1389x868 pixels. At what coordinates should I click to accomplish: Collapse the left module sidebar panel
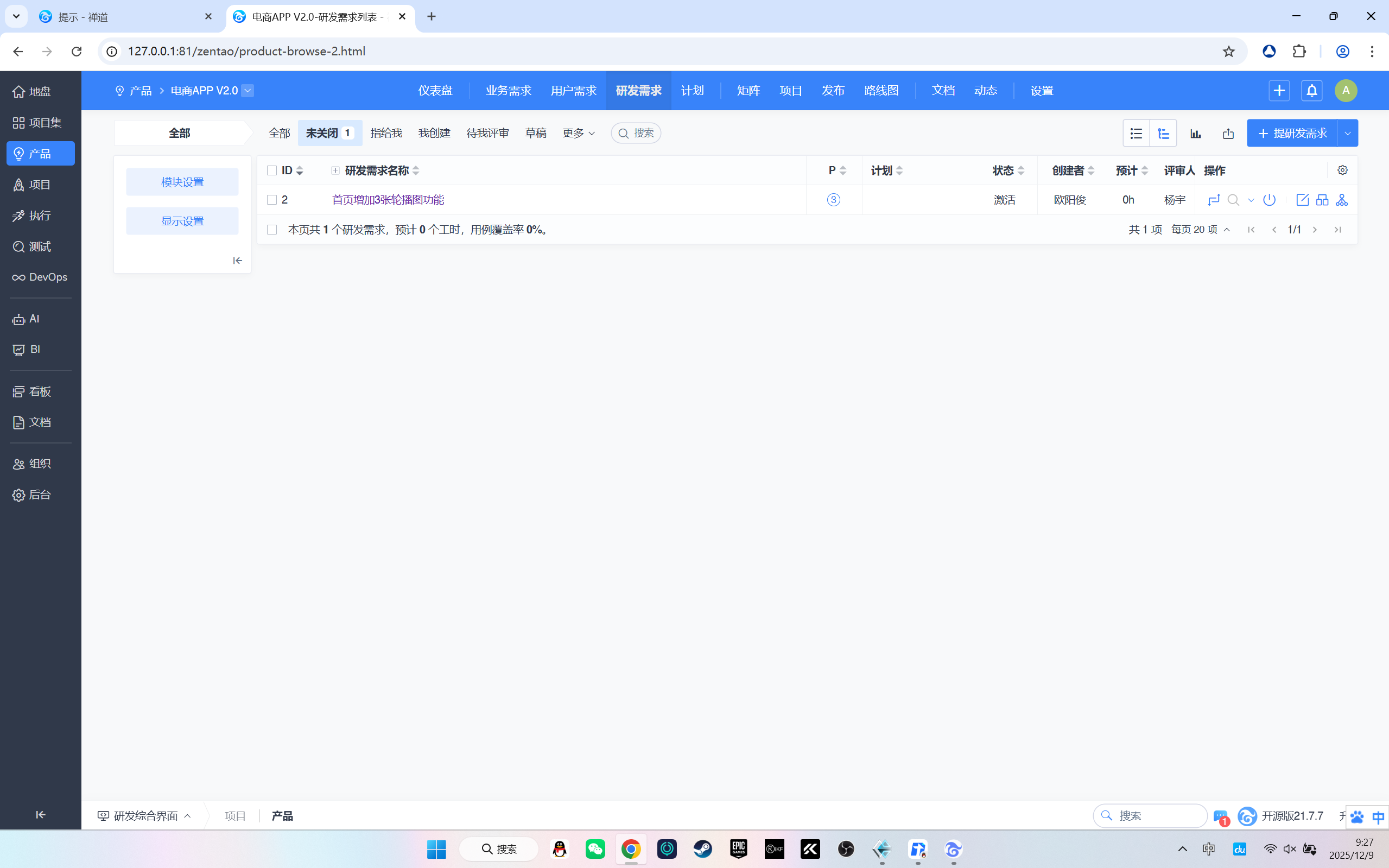point(237,261)
